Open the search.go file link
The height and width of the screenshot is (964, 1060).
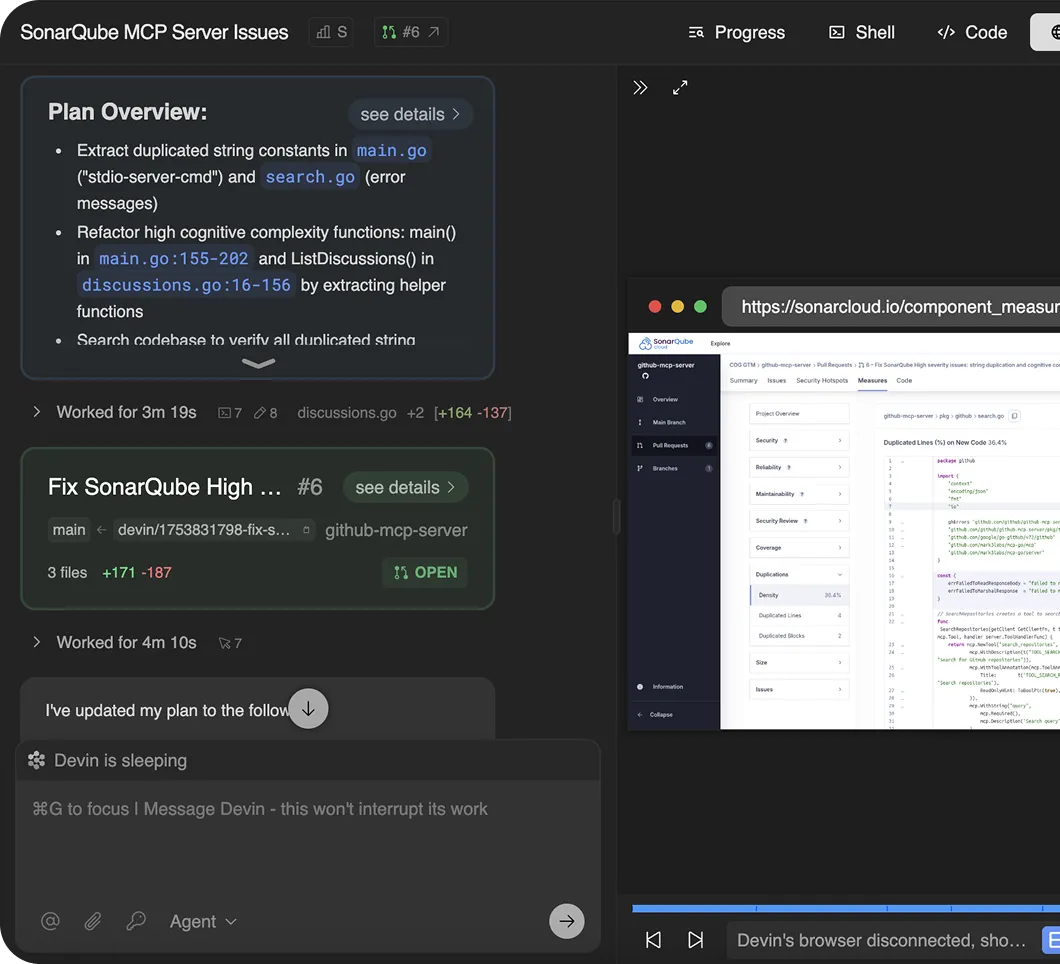(310, 177)
